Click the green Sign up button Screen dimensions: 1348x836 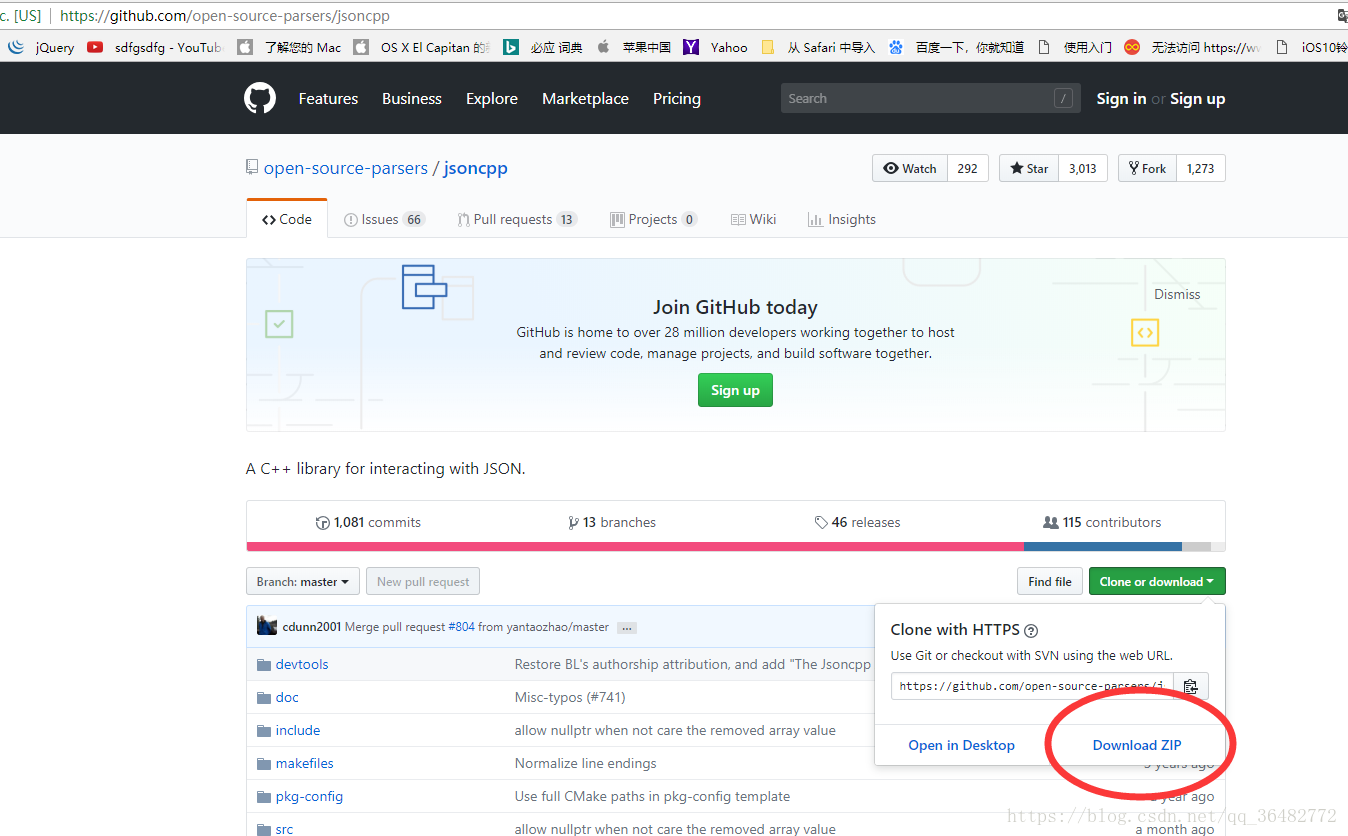(x=735, y=390)
